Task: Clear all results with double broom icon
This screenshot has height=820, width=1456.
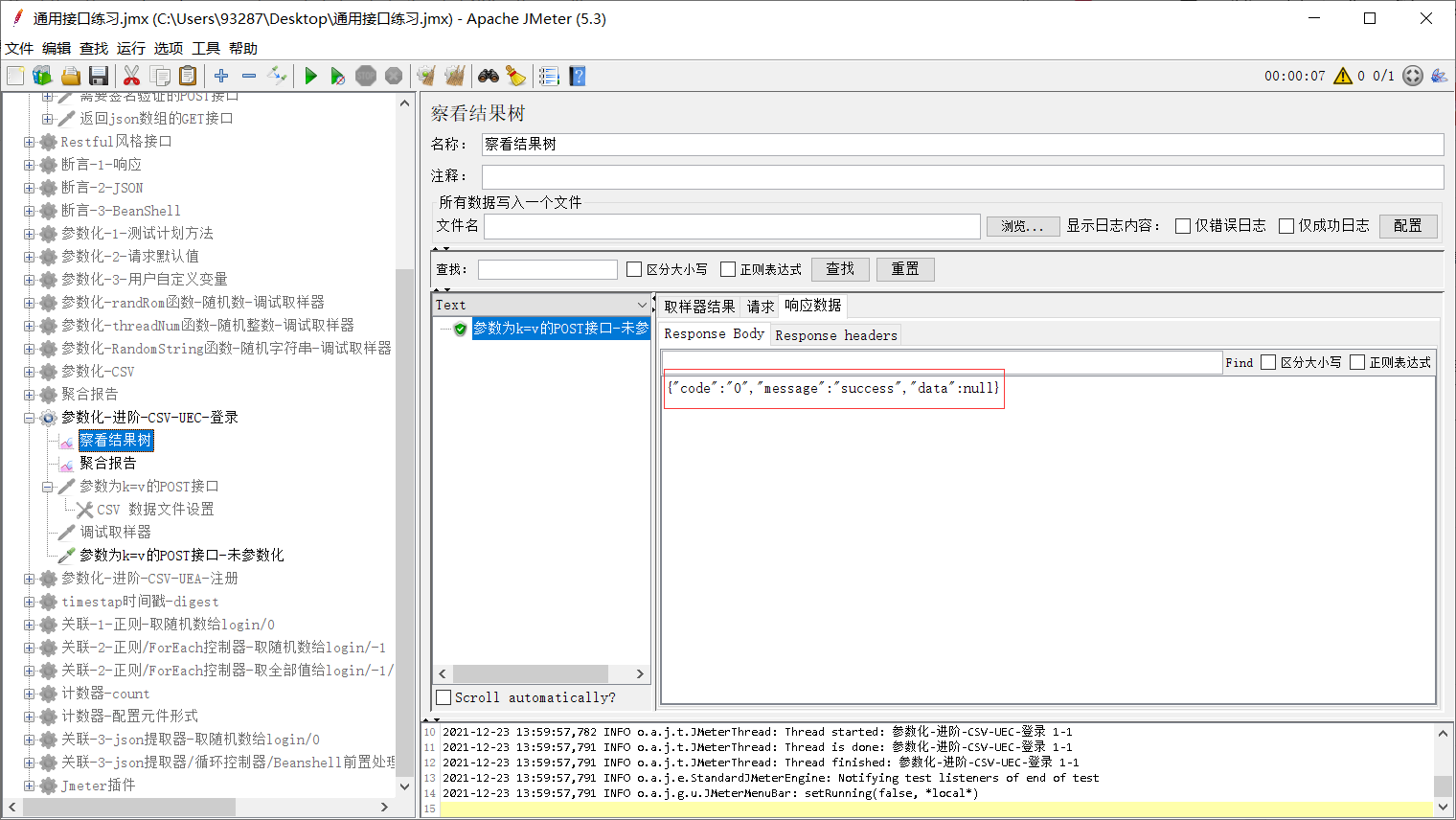Action: [454, 76]
